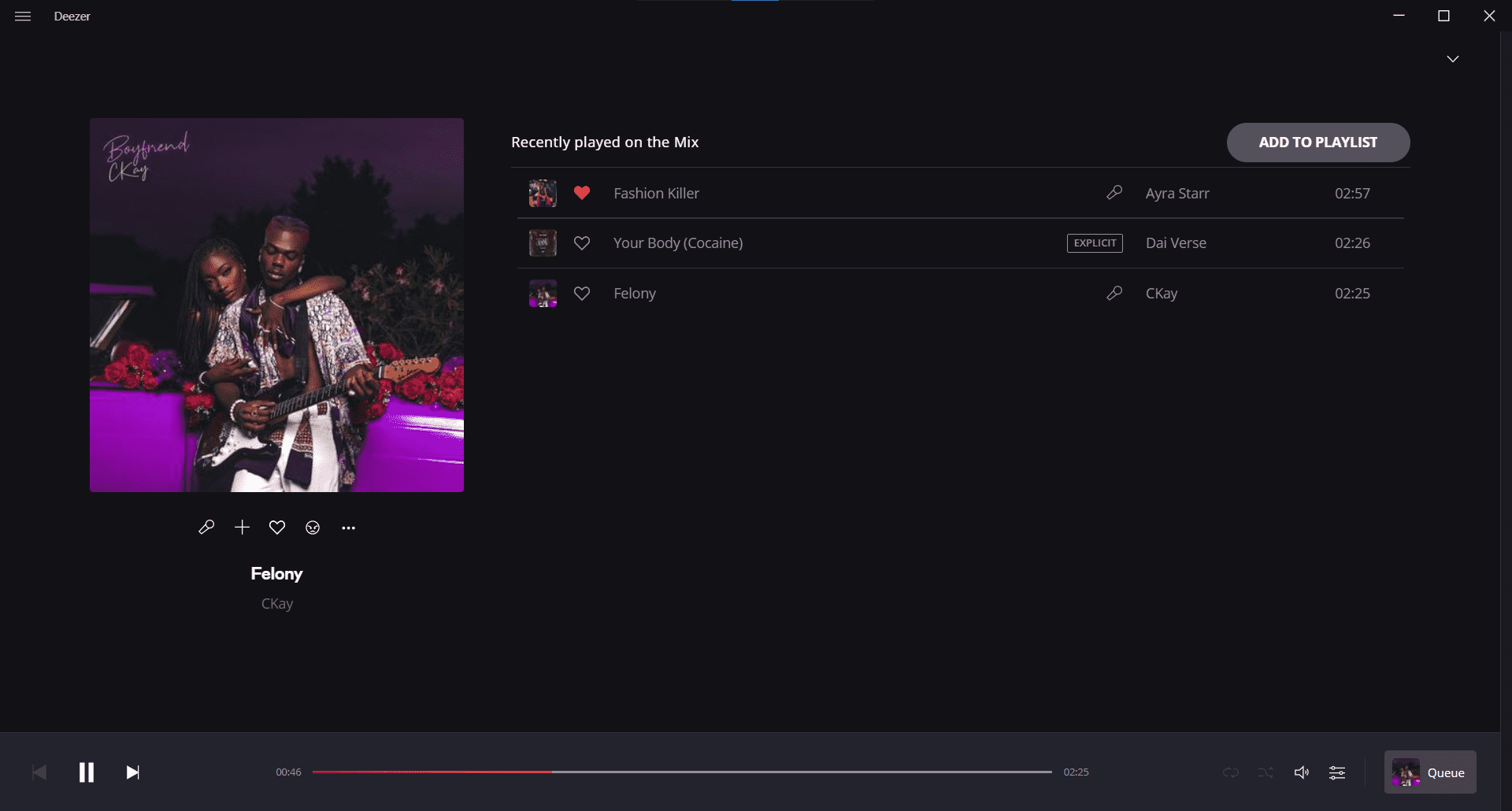Mute the volume speaker icon
Image resolution: width=1512 pixels, height=811 pixels.
coord(1302,772)
